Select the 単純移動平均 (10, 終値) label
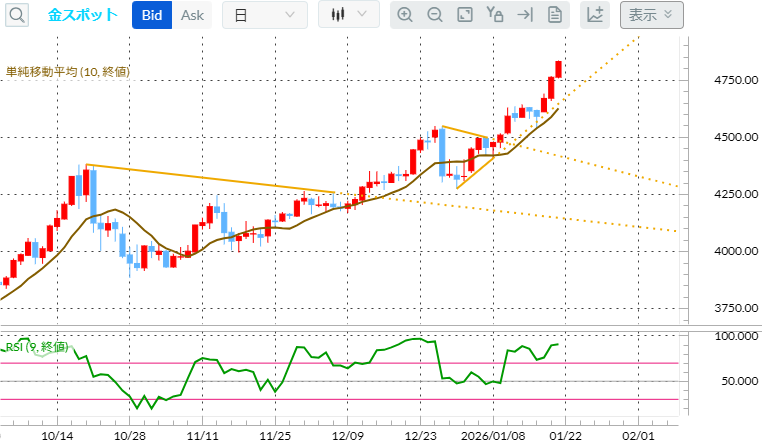The width and height of the screenshot is (762, 440). coord(68,72)
